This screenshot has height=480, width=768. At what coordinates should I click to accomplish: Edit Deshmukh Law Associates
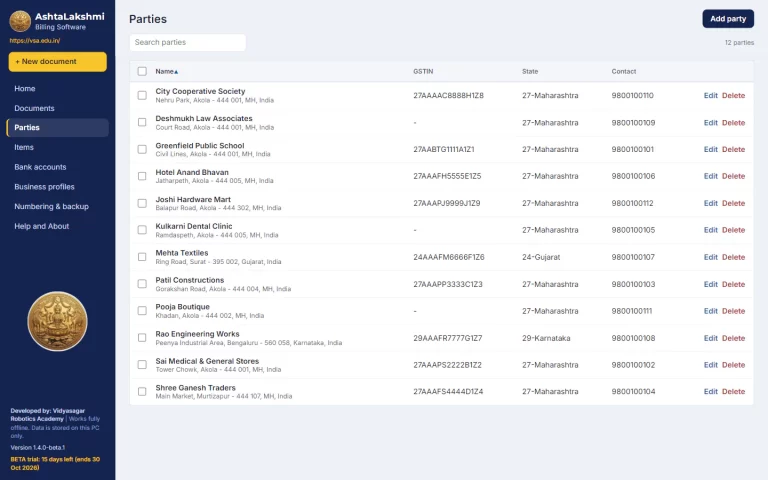(x=710, y=122)
